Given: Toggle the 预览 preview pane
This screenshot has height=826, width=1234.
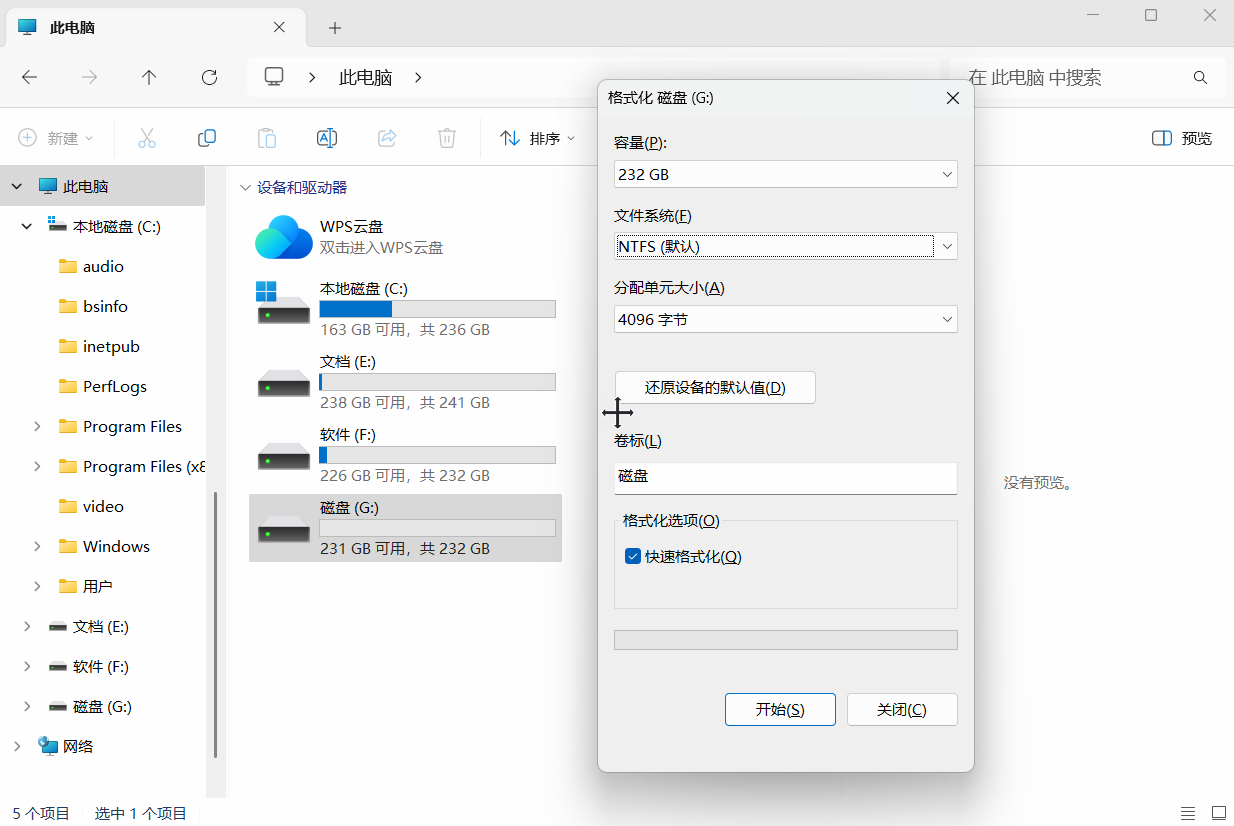Looking at the screenshot, I should click(x=1182, y=138).
